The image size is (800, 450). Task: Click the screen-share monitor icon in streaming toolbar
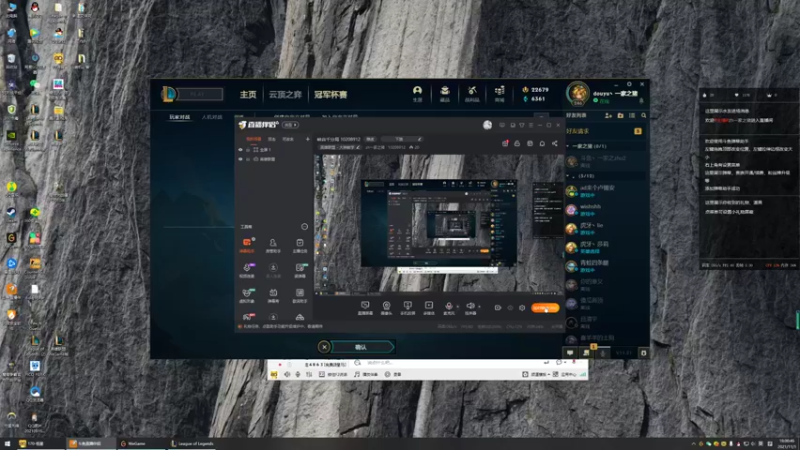tap(408, 307)
